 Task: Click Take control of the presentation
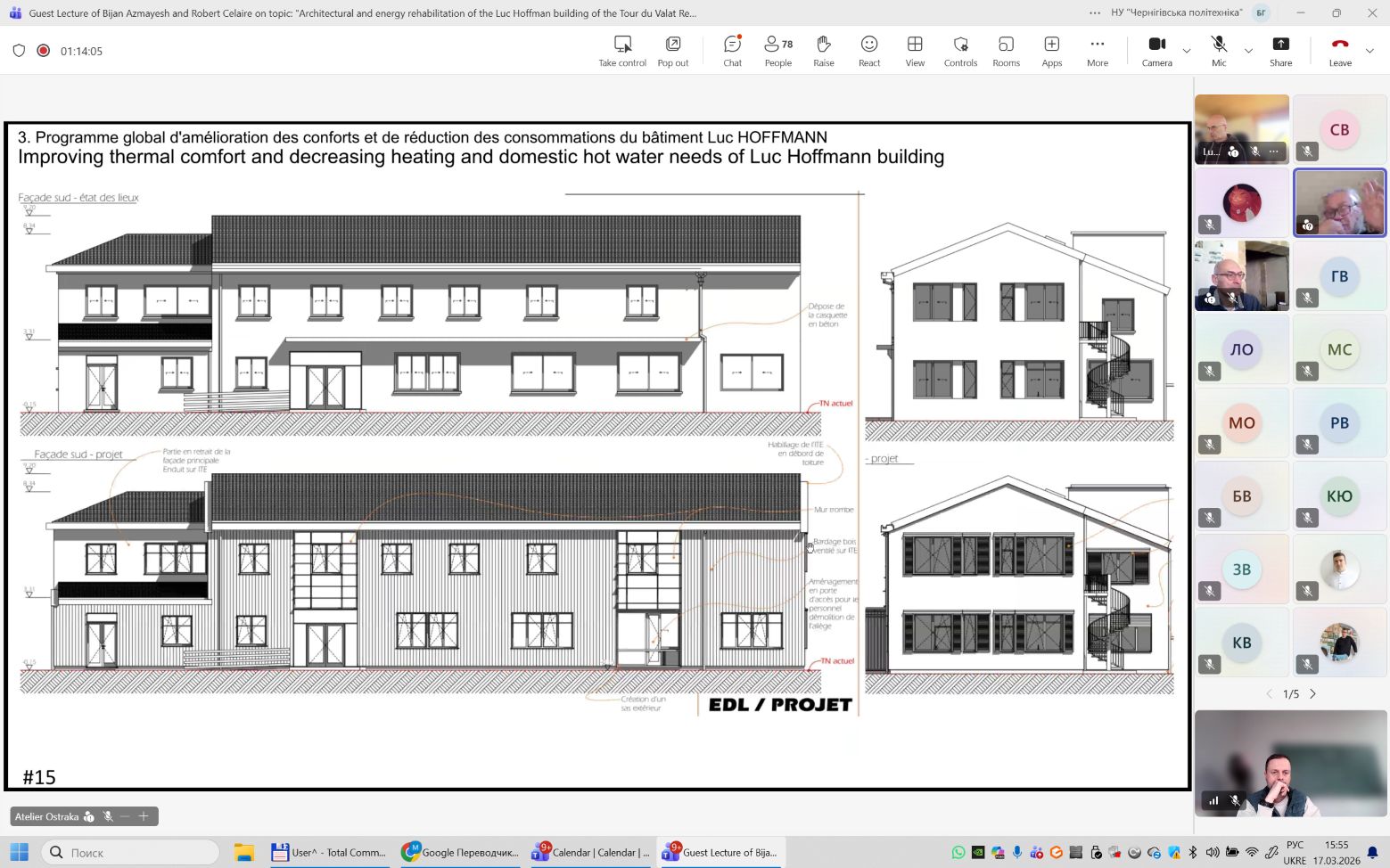click(622, 51)
